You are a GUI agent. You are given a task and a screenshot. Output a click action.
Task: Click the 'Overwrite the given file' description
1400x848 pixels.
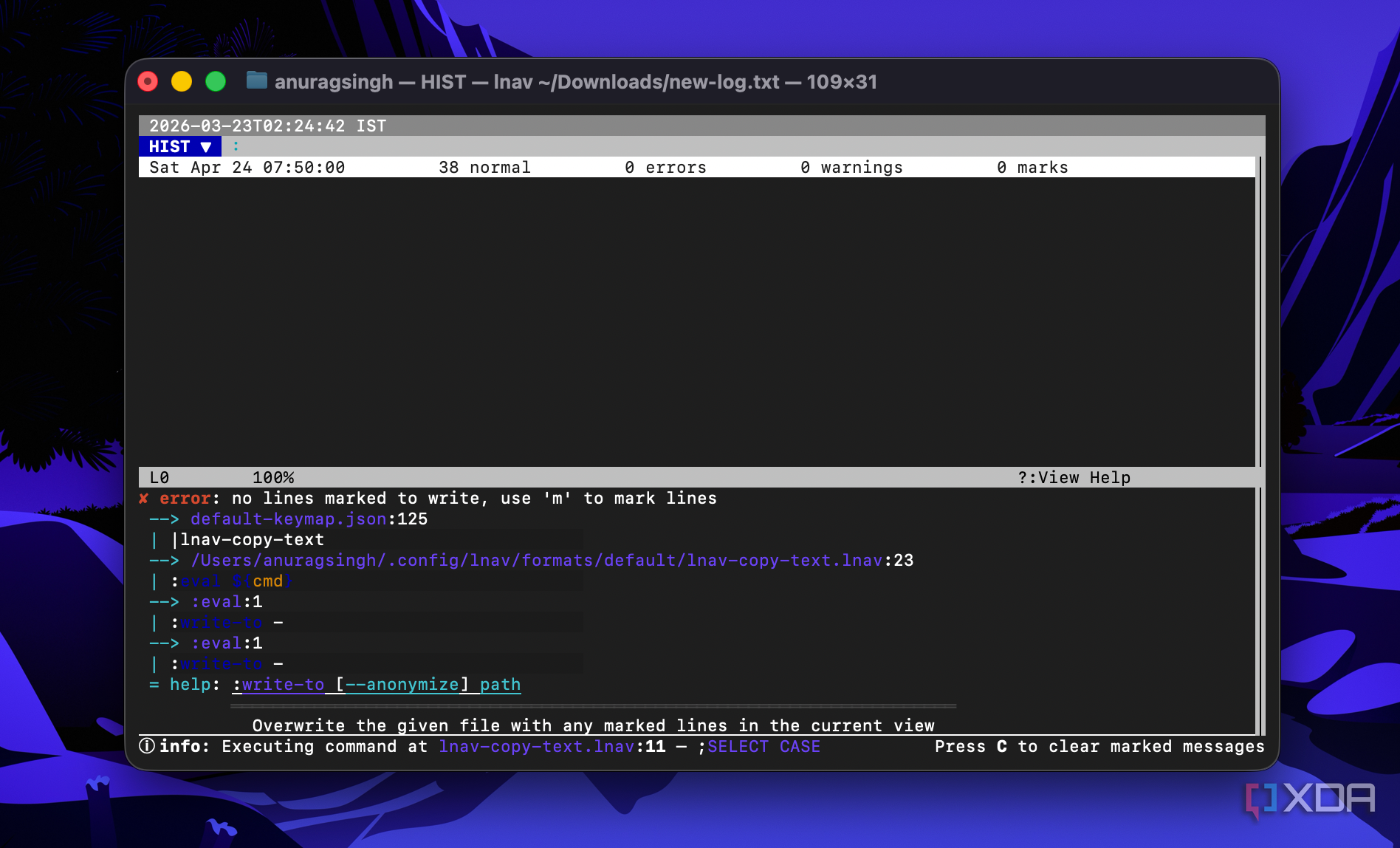click(593, 726)
